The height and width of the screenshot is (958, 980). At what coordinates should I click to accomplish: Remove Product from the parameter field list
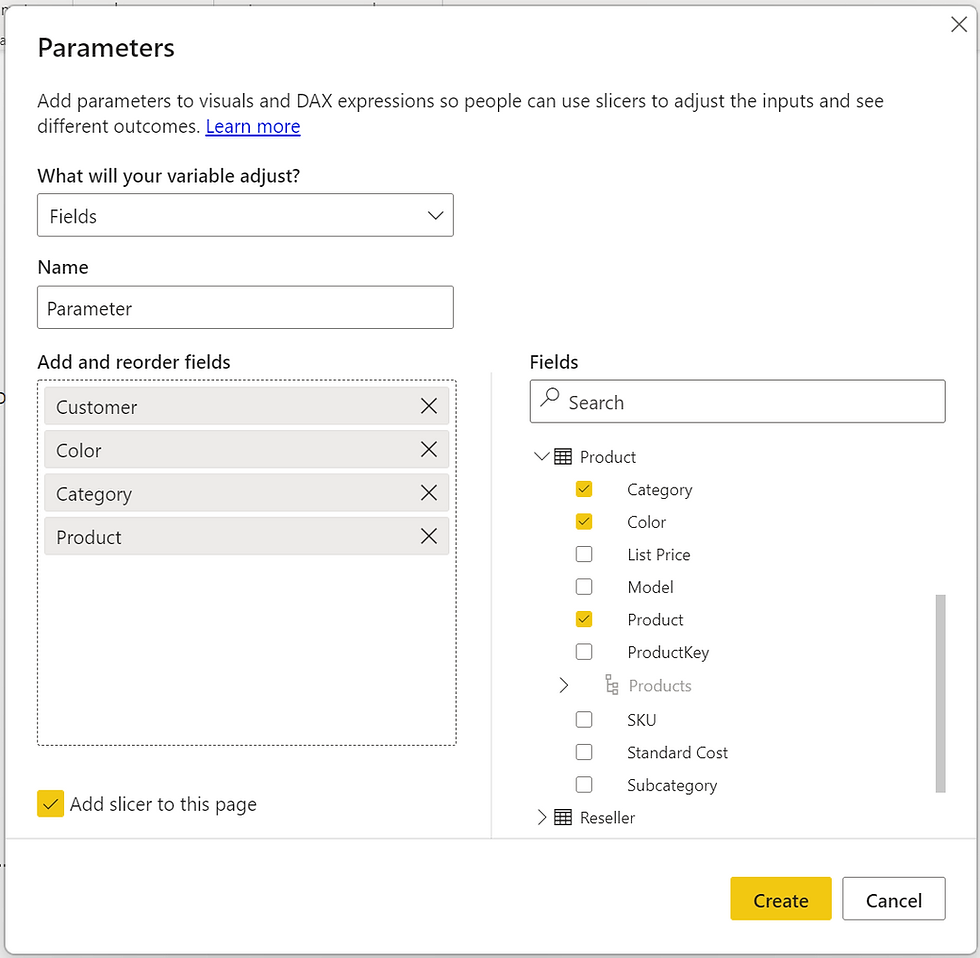point(429,536)
